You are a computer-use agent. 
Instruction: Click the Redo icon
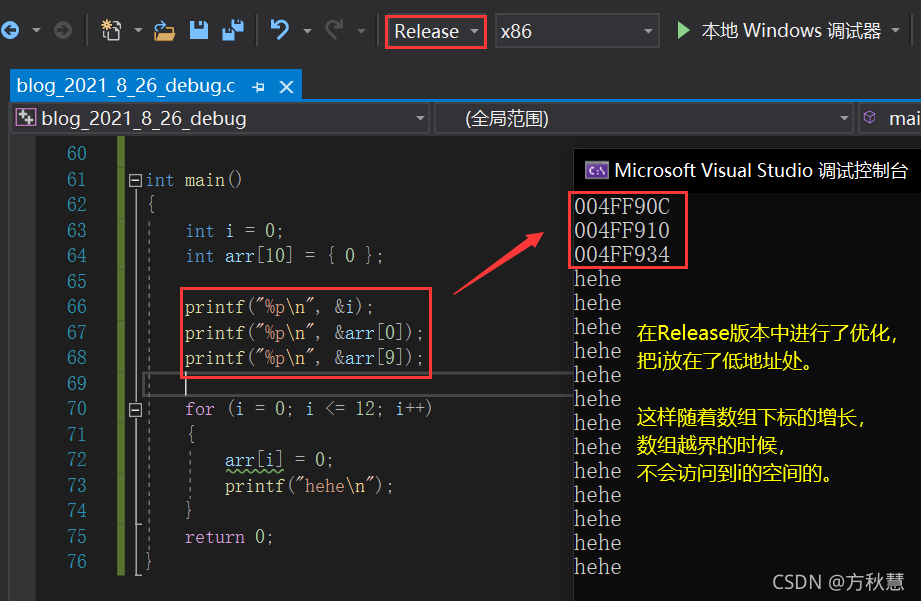click(334, 29)
